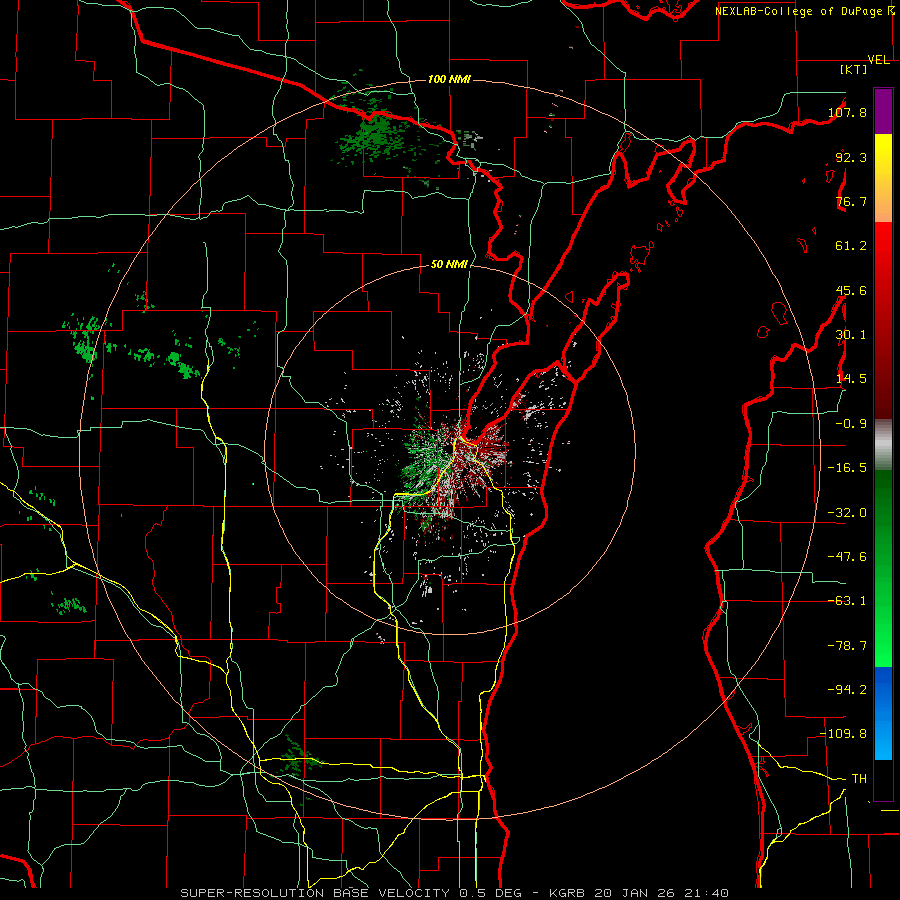
Task: Click the 45.6 velocity scale value
Action: point(851,290)
